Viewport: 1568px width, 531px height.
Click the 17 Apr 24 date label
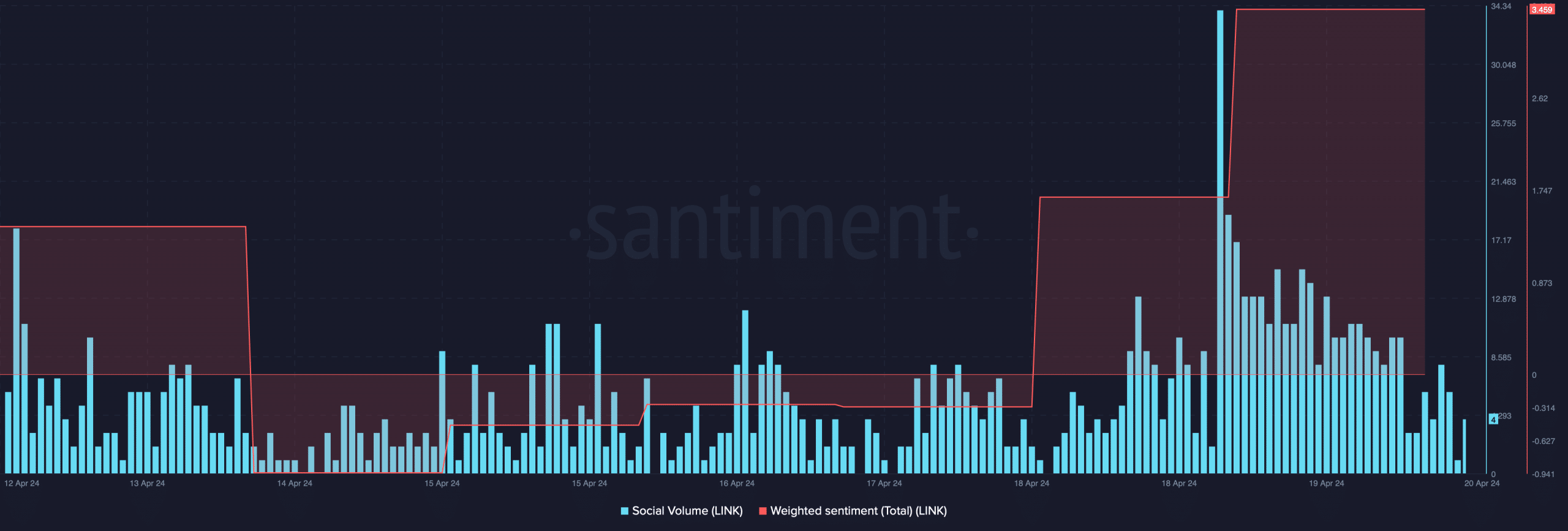884,483
